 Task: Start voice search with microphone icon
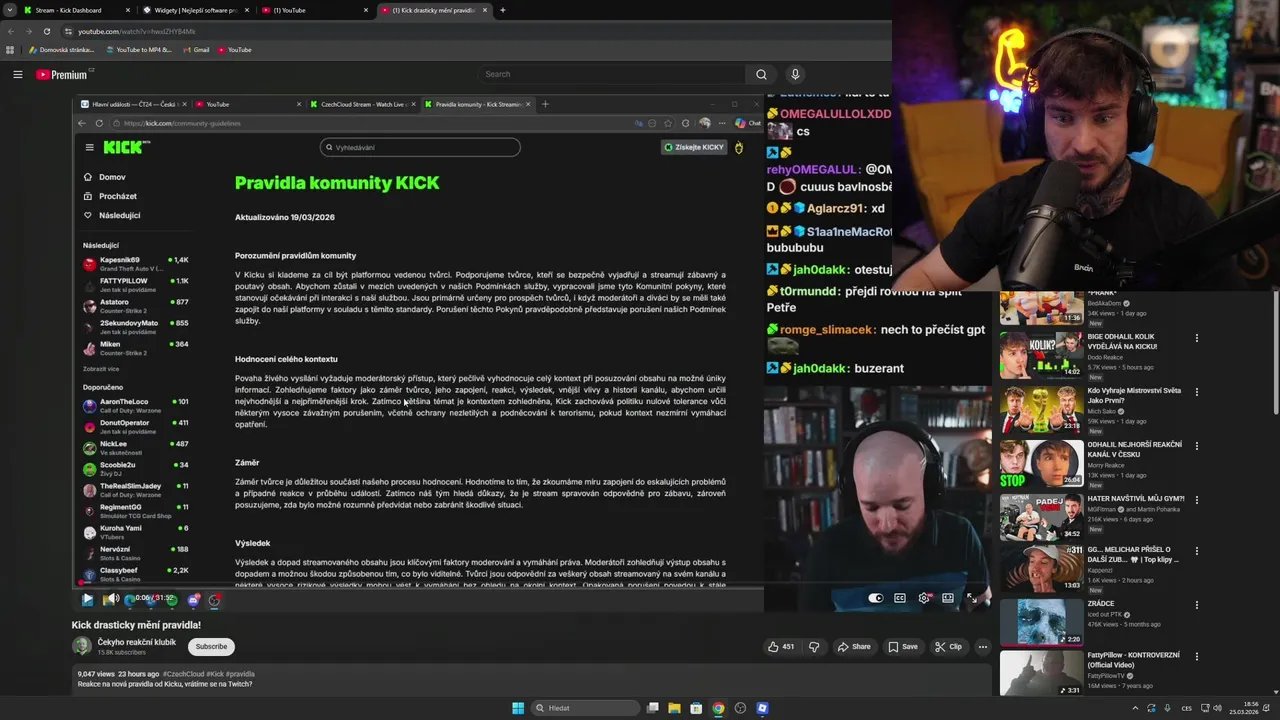pos(795,74)
